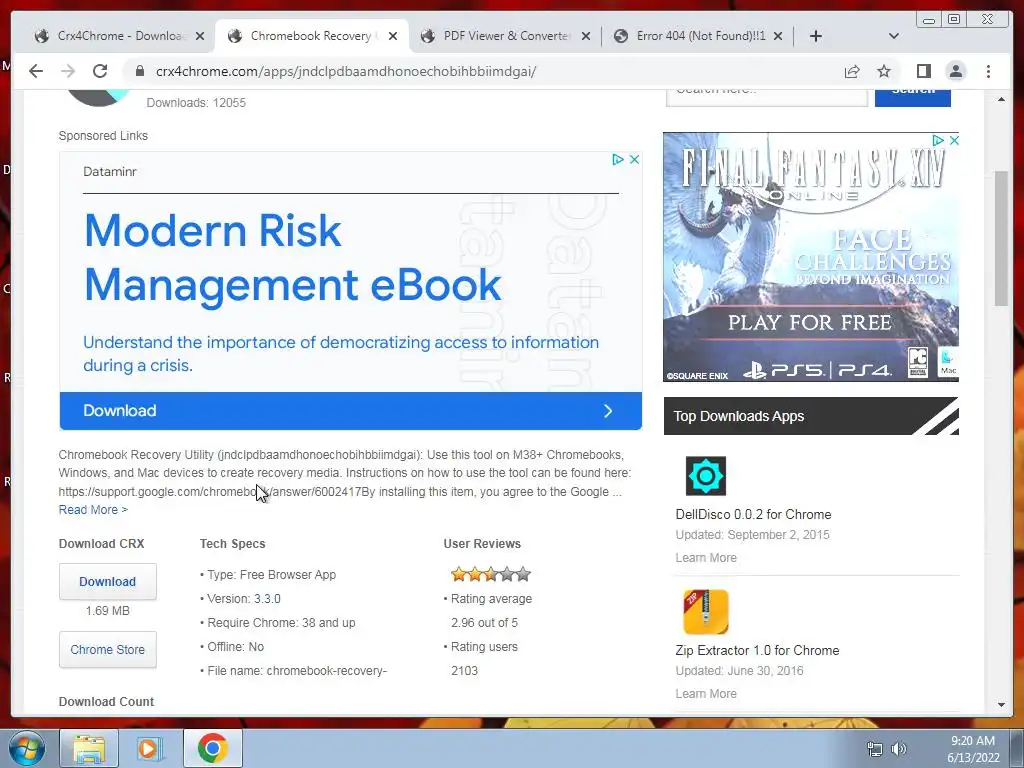Open Chrome side panel

923,71
